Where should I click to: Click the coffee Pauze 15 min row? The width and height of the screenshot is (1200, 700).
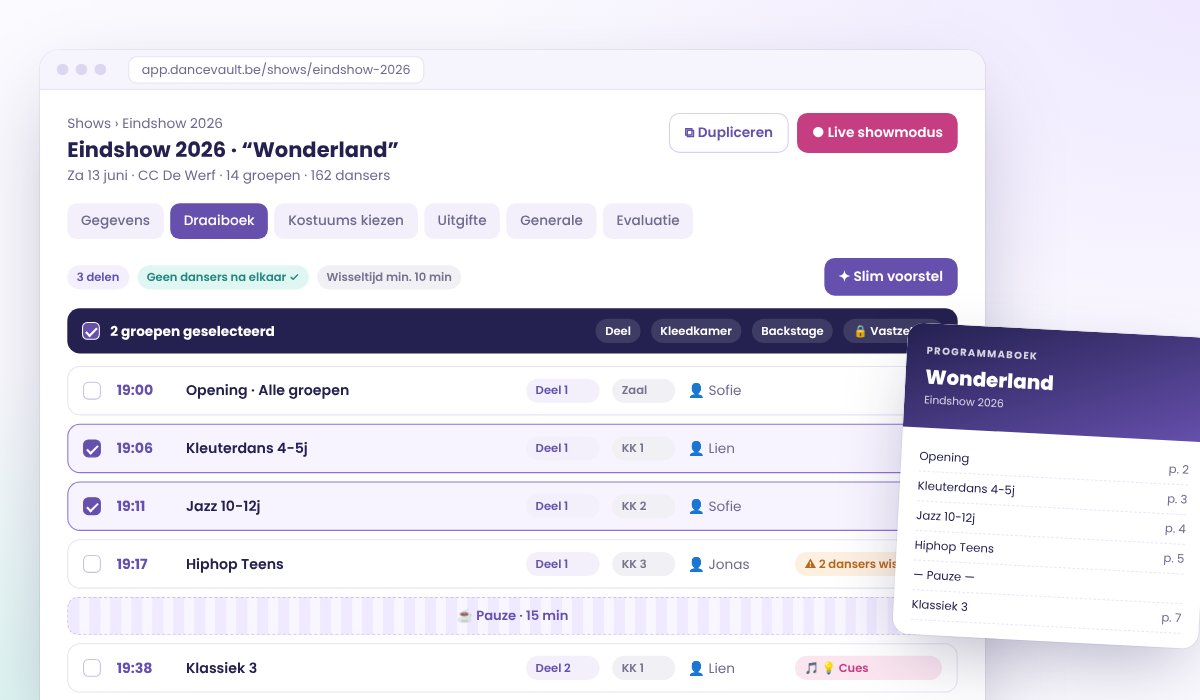click(512, 616)
